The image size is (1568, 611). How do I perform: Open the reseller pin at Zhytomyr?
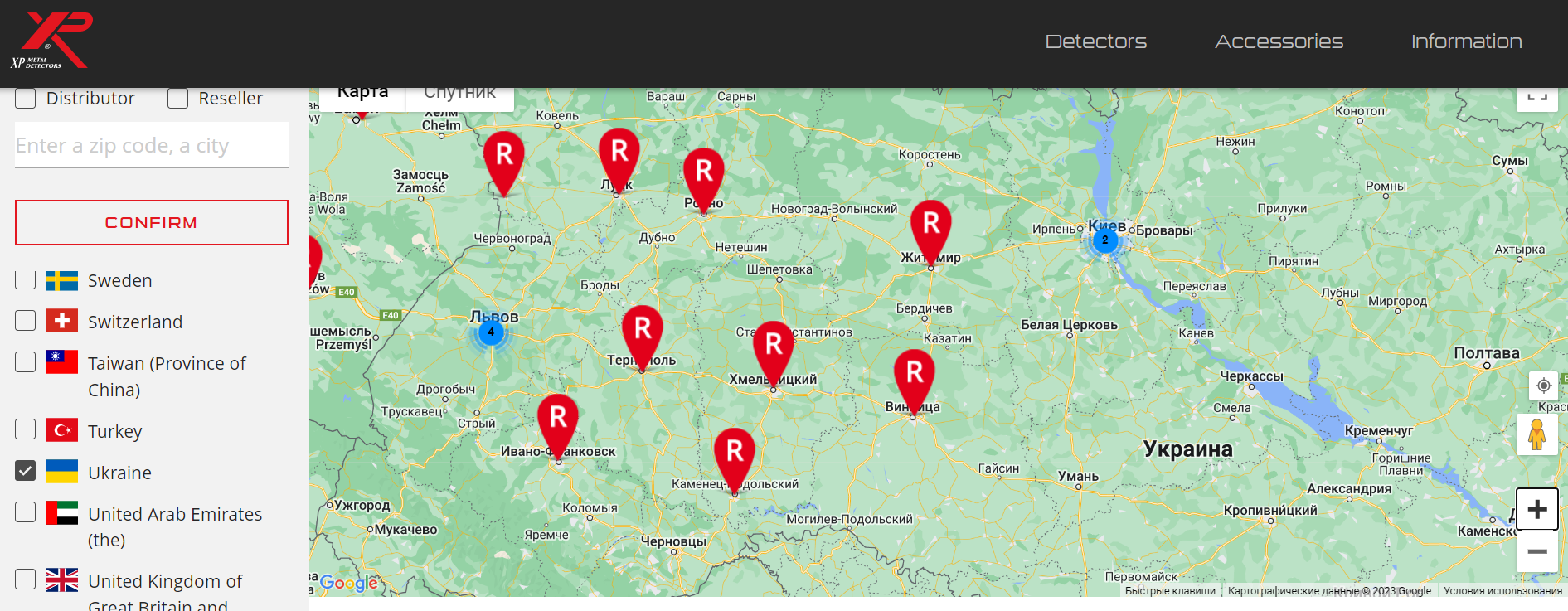(931, 232)
